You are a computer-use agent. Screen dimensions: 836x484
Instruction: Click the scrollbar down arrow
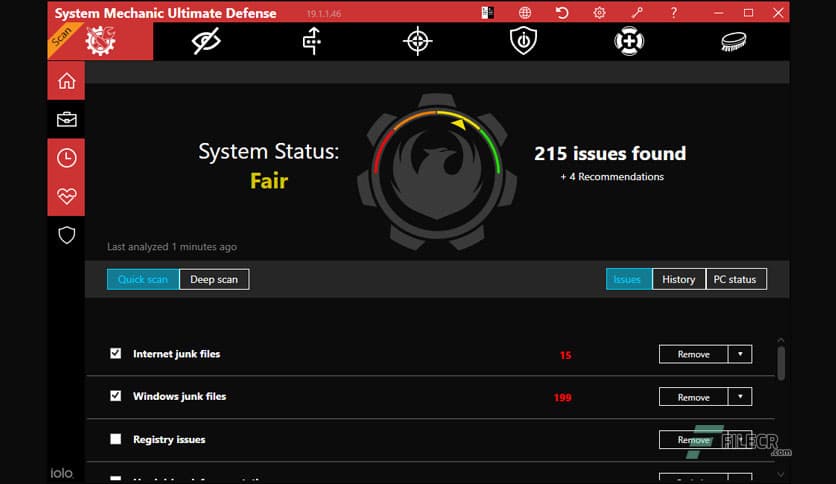click(x=781, y=474)
